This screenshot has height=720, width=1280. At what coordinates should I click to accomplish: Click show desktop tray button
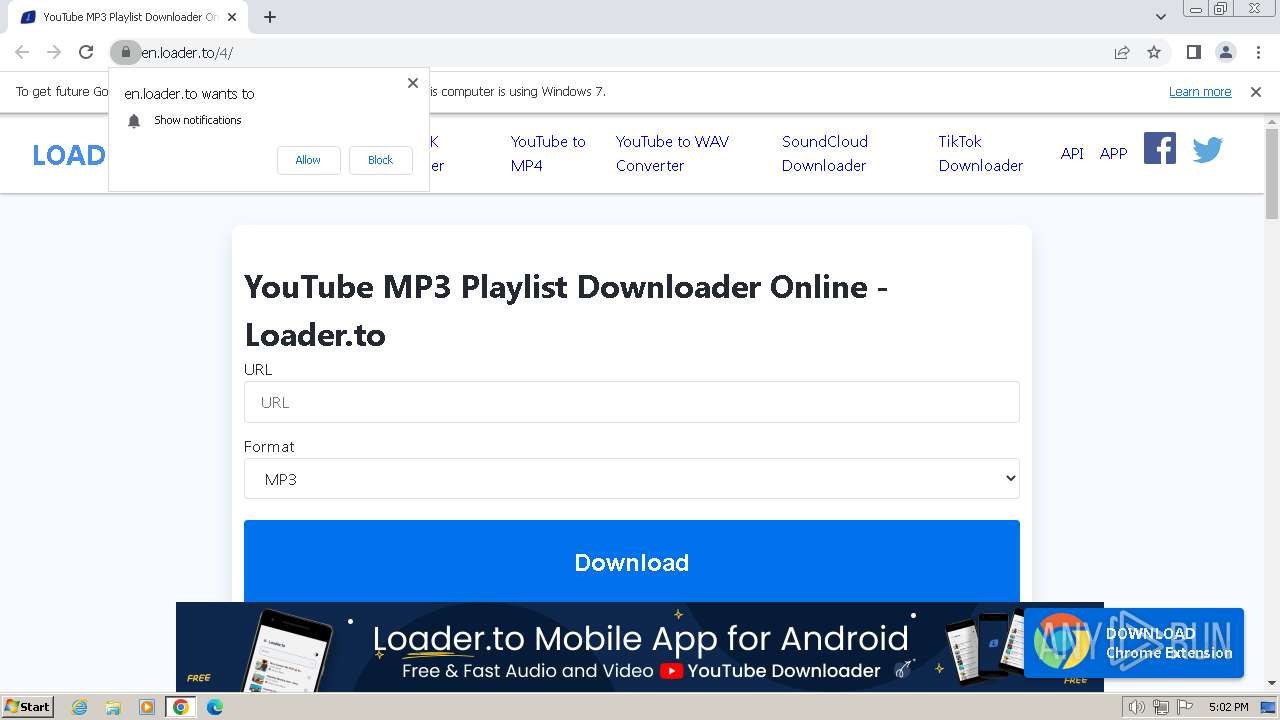(x=1268, y=707)
